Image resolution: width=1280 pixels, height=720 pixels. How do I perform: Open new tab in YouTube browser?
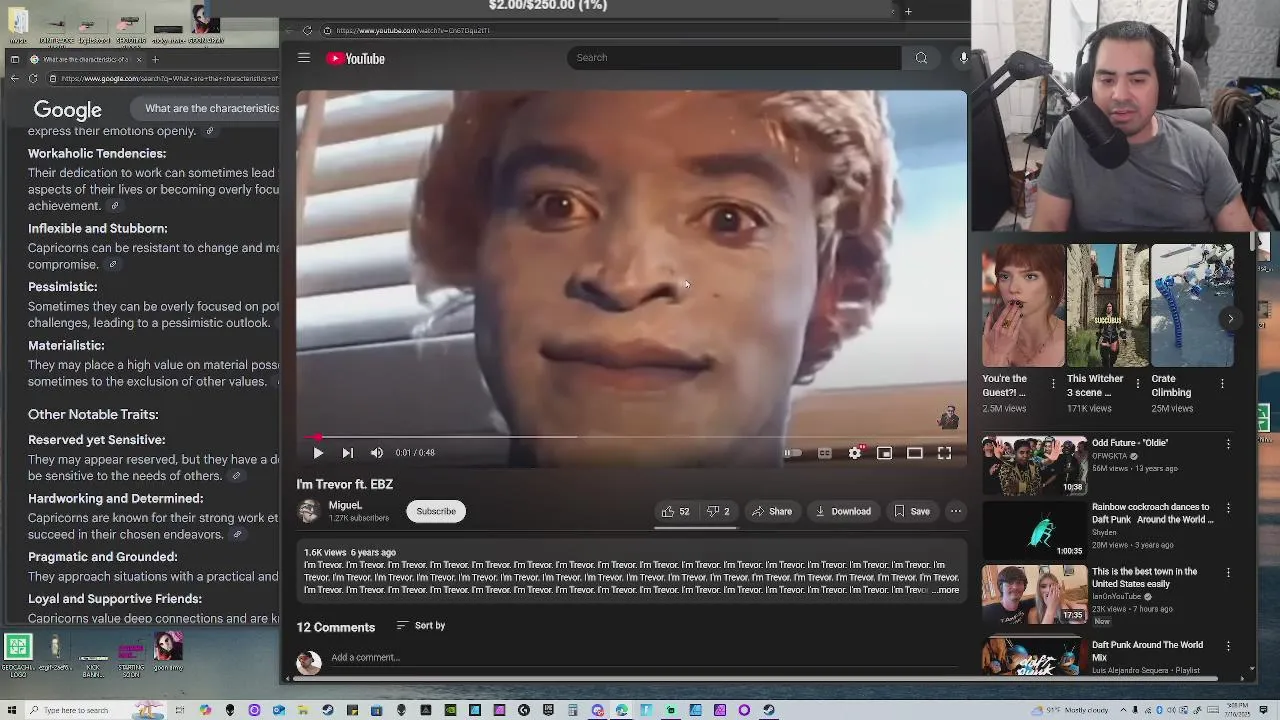click(908, 12)
